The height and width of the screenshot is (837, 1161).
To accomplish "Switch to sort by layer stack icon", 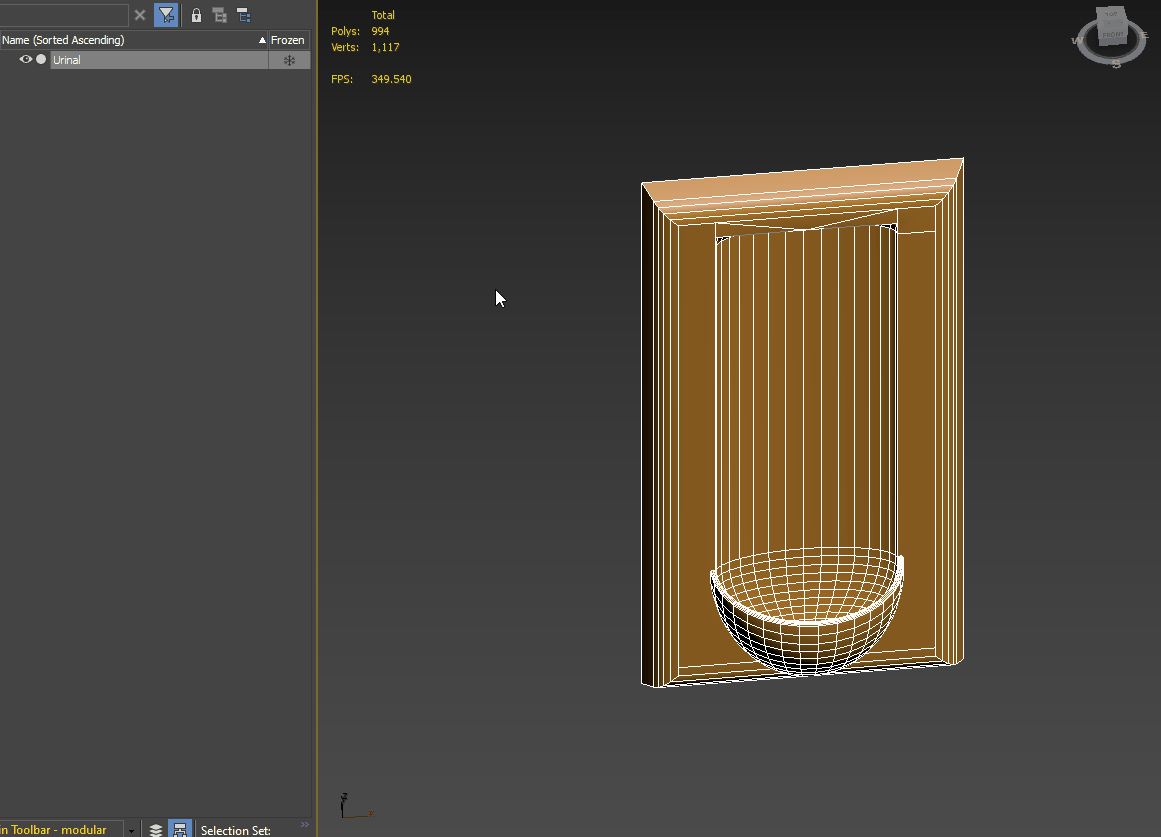I will coord(156,830).
